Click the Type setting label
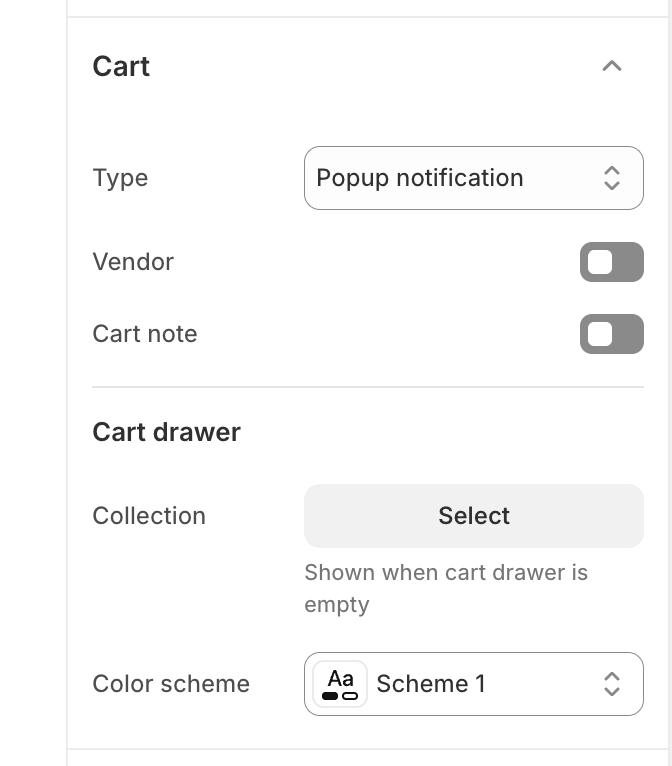The height and width of the screenshot is (766, 672). [120, 178]
